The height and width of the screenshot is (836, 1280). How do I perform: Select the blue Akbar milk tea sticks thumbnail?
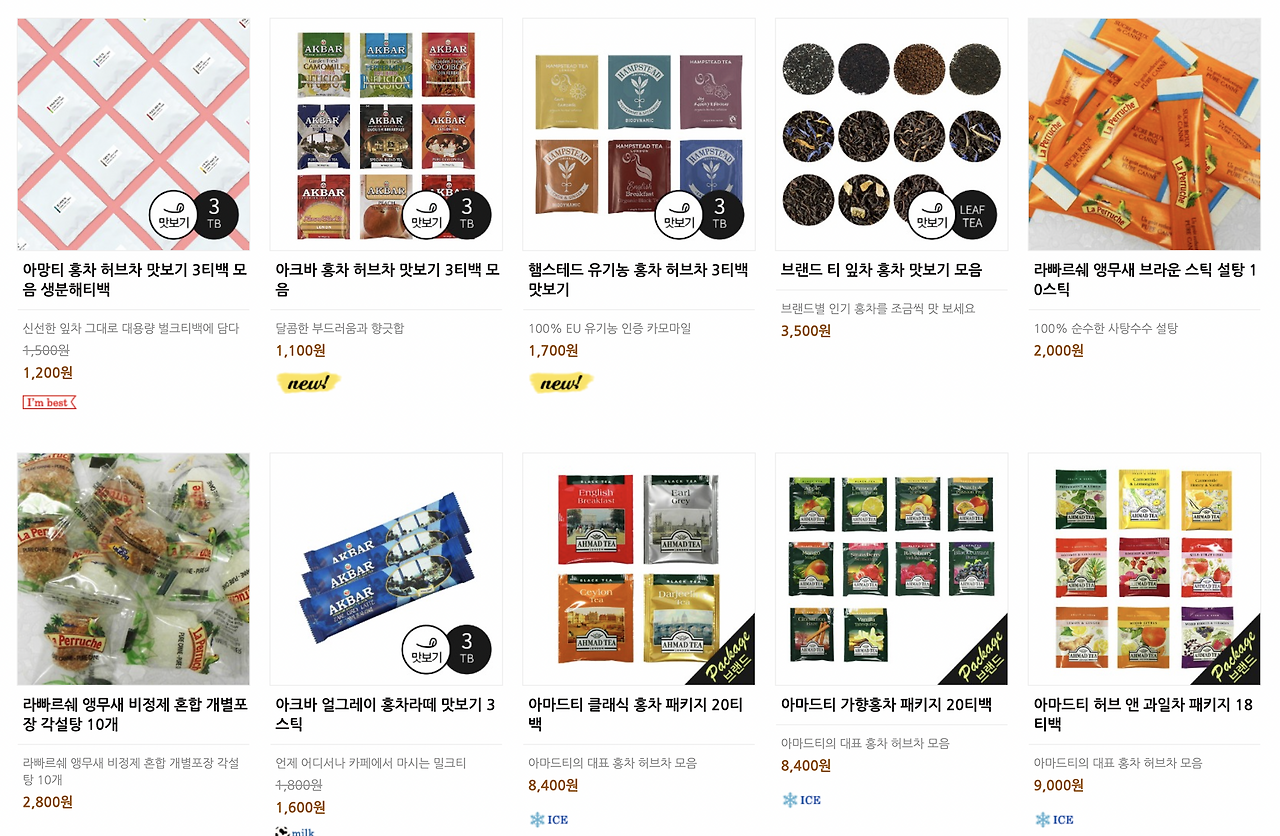(386, 569)
